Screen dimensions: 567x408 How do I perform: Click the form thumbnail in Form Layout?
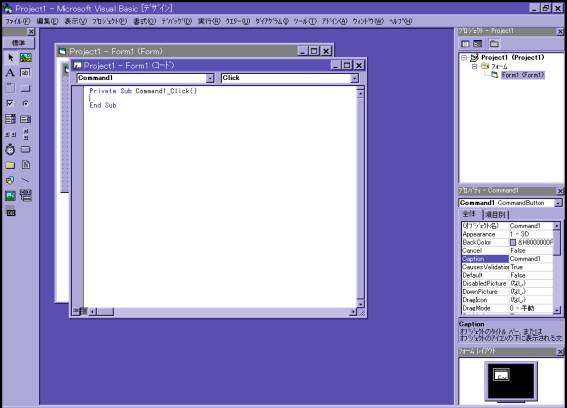501,375
